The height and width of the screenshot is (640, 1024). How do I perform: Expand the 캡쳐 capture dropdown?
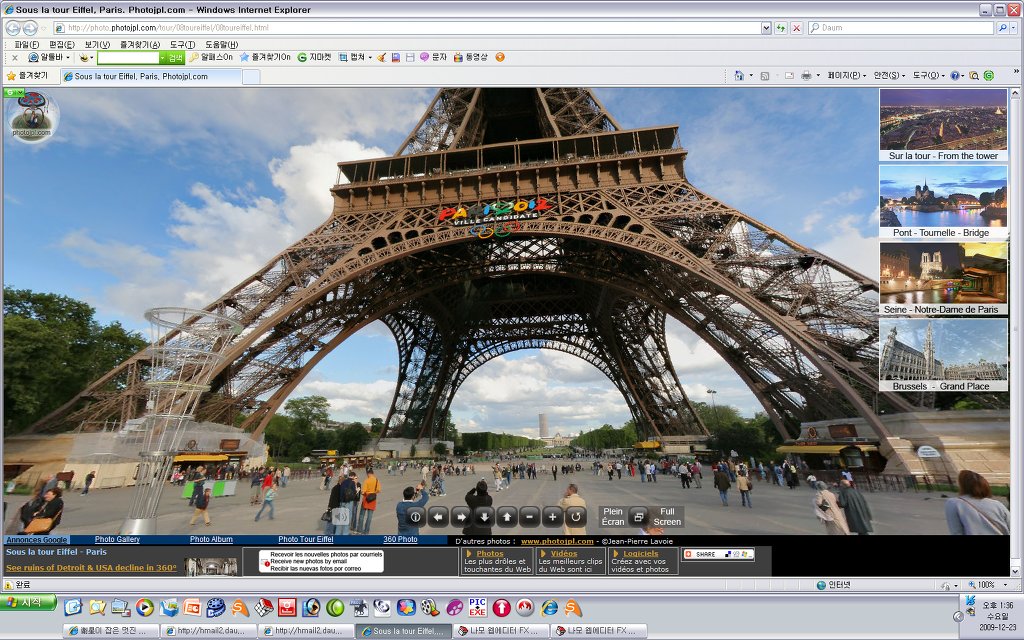coord(370,57)
